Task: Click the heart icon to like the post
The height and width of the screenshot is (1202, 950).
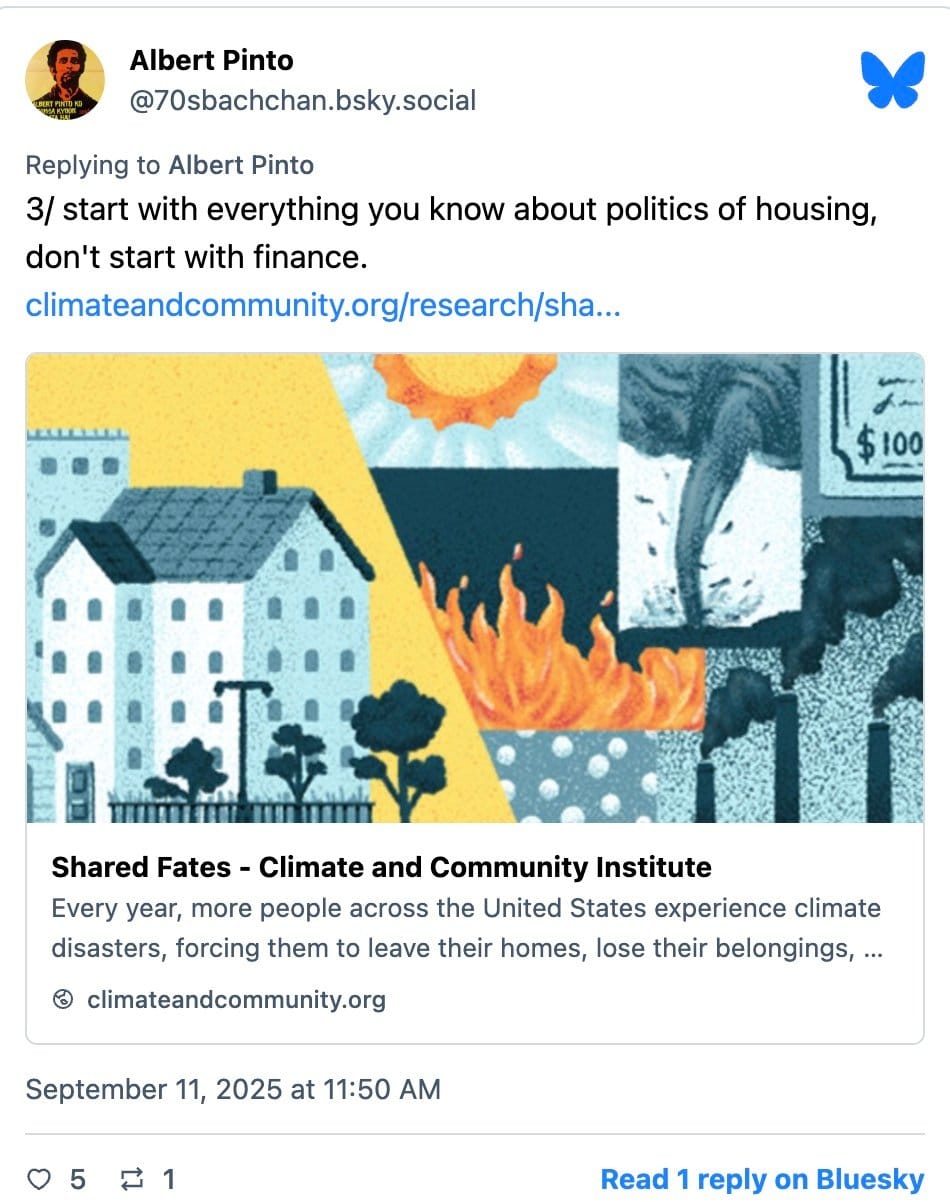Action: pyautogui.click(x=37, y=1179)
